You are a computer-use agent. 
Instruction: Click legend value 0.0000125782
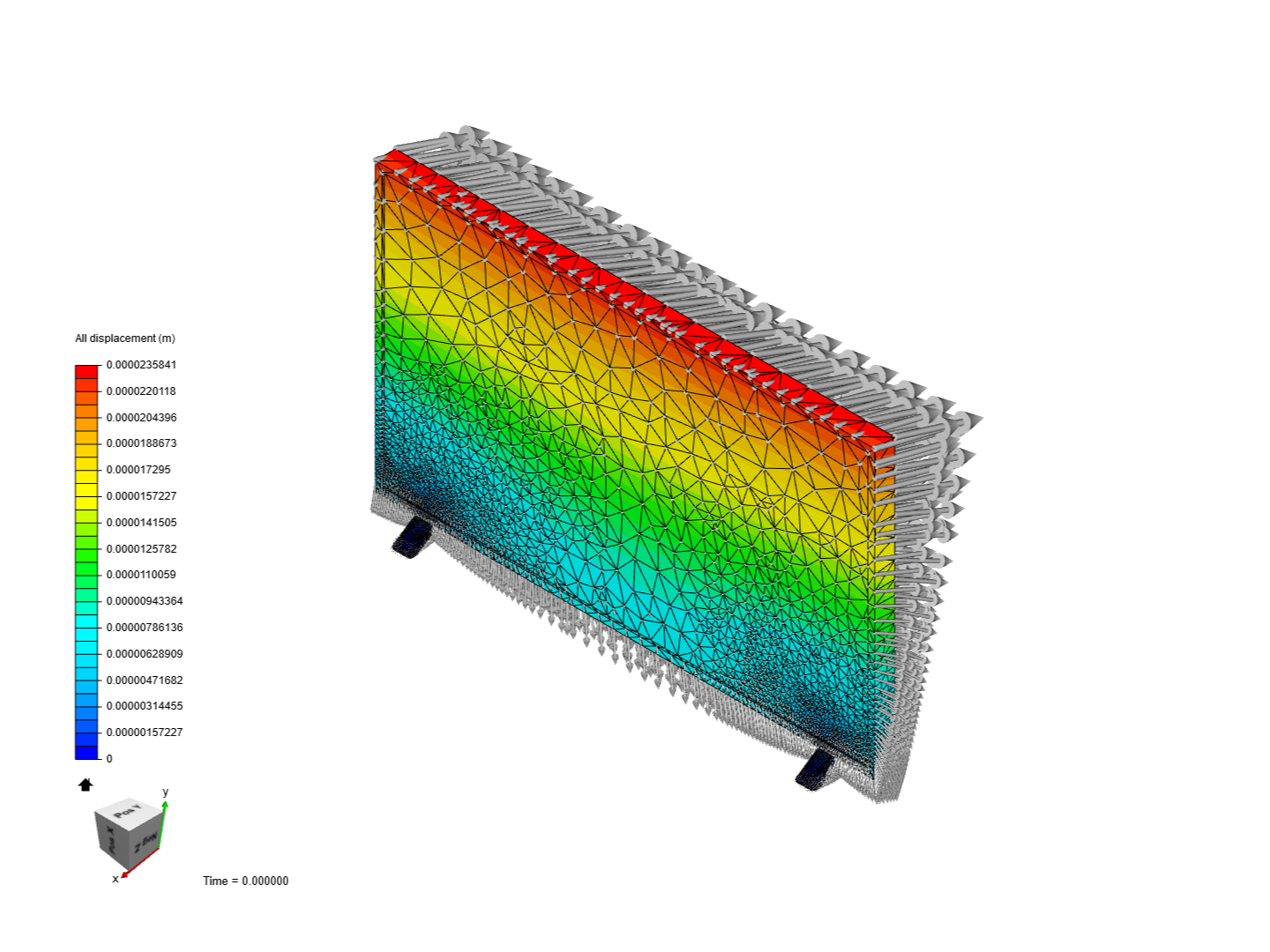141,549
